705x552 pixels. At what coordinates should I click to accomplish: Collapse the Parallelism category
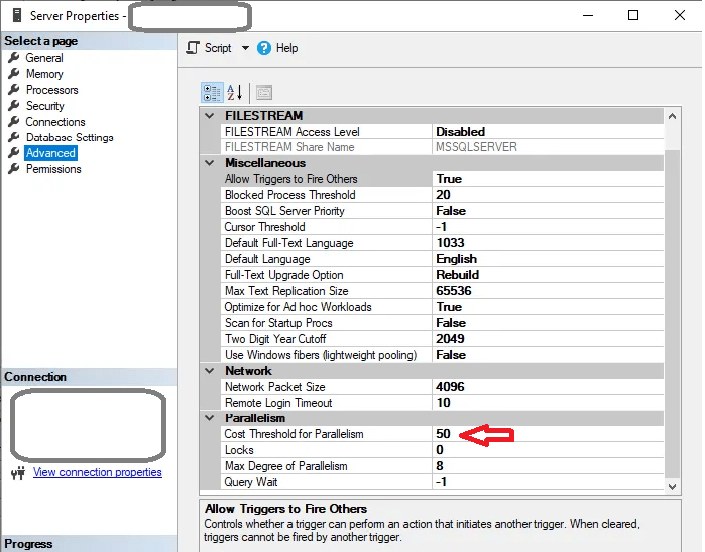tap(209, 418)
